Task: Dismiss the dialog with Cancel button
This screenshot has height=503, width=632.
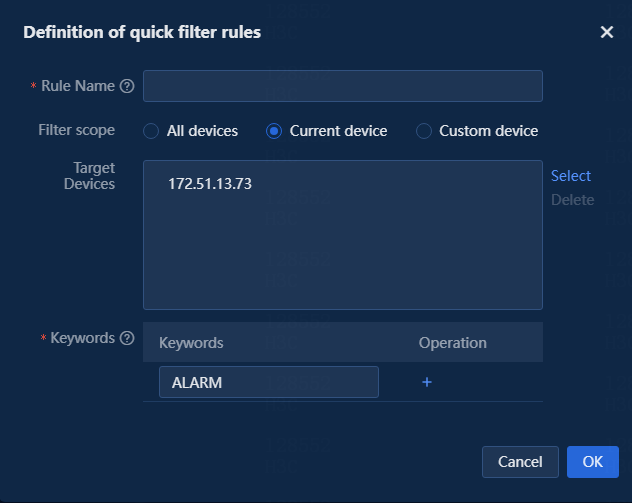Action: (x=520, y=462)
